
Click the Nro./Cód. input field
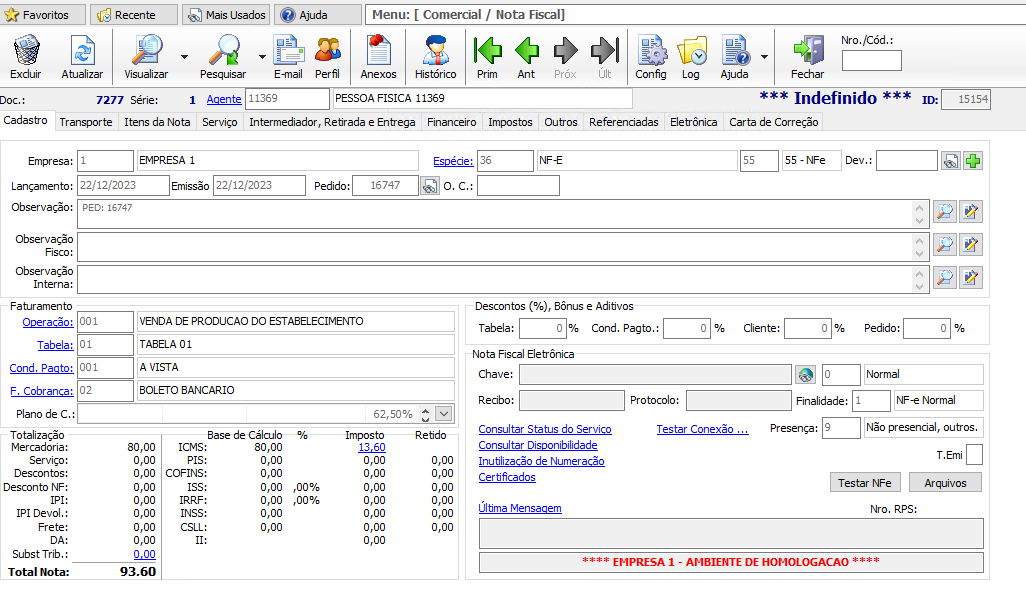tap(872, 61)
